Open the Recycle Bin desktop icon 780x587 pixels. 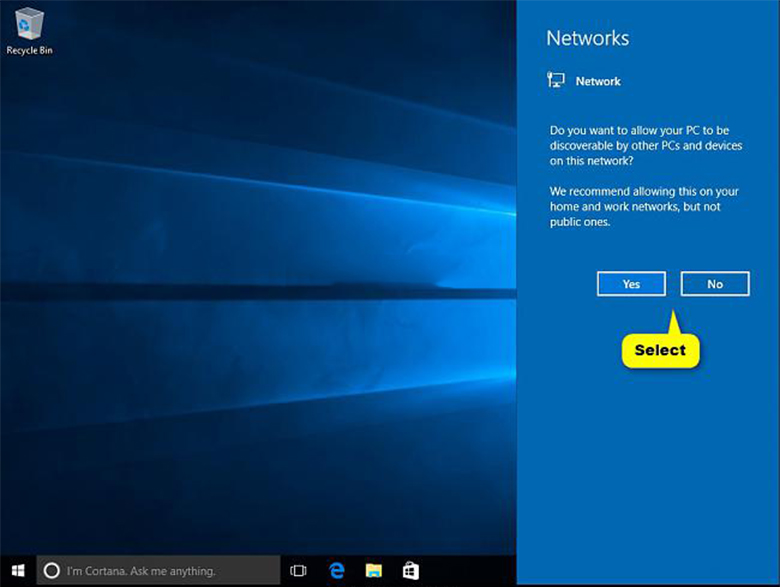pos(29,24)
